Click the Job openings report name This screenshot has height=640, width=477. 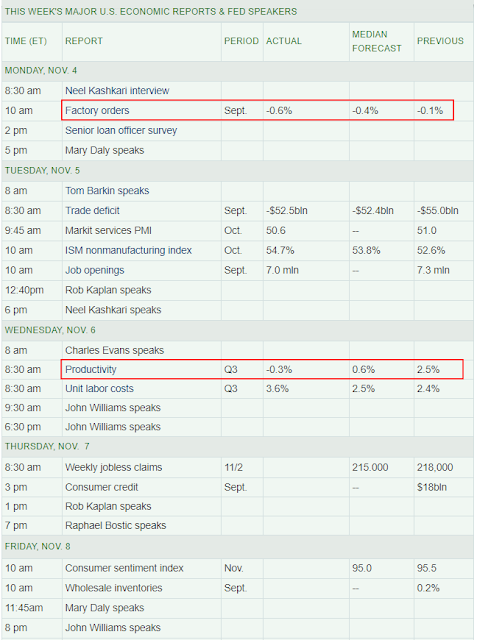95,271
